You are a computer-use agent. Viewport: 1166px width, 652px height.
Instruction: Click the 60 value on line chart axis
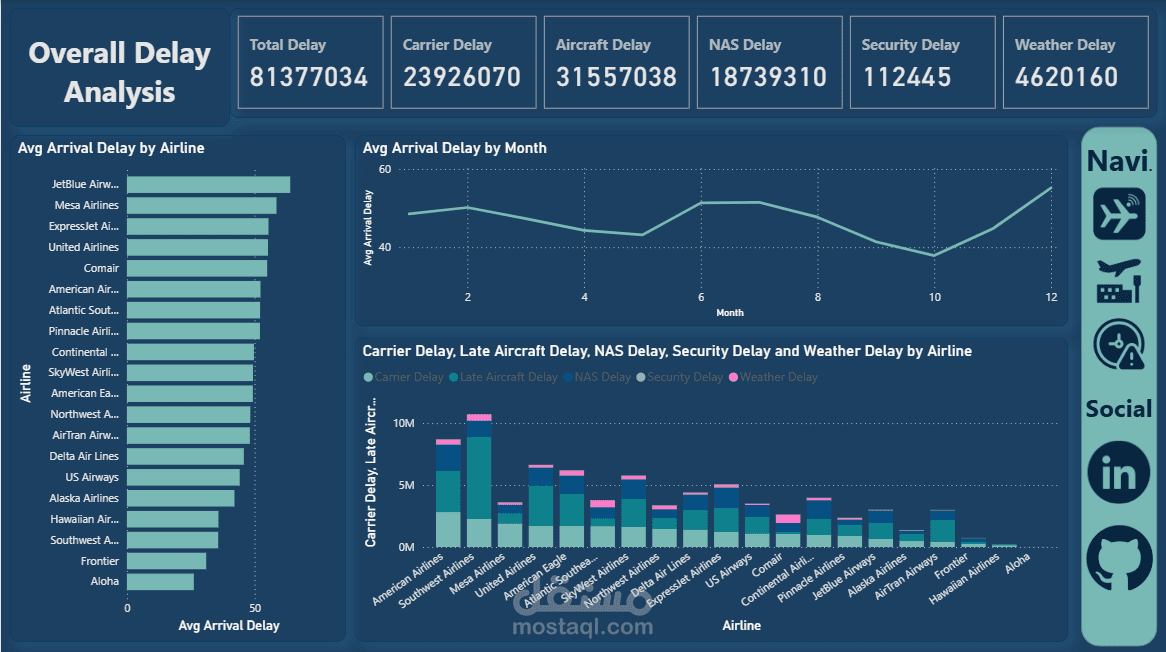(384, 170)
